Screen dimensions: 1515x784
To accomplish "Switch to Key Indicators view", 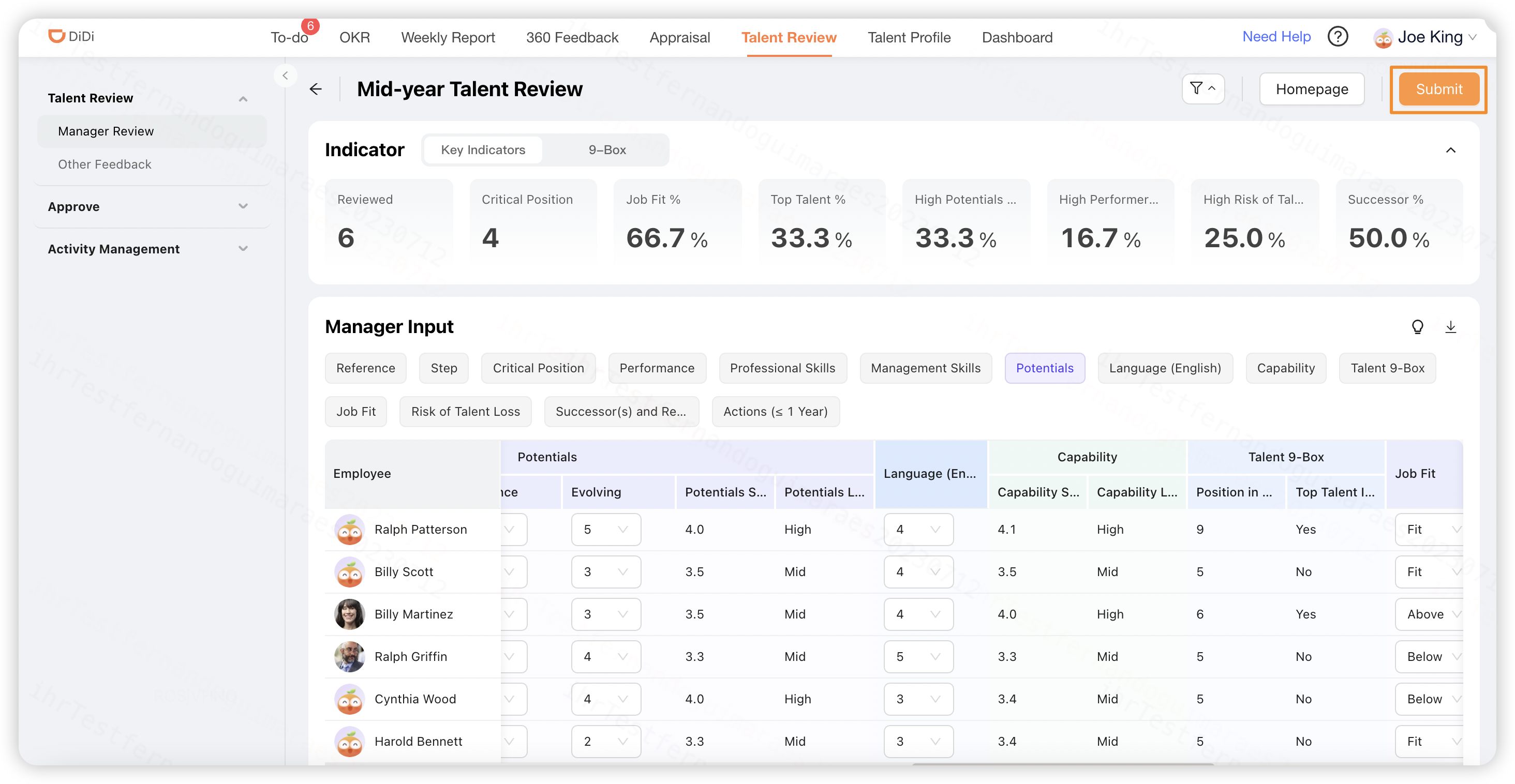I will pos(483,150).
